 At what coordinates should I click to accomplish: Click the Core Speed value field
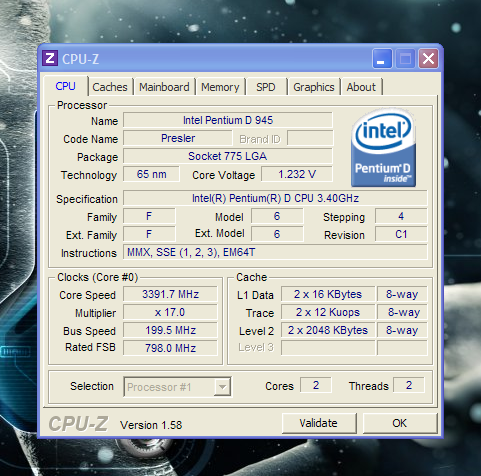(170, 294)
